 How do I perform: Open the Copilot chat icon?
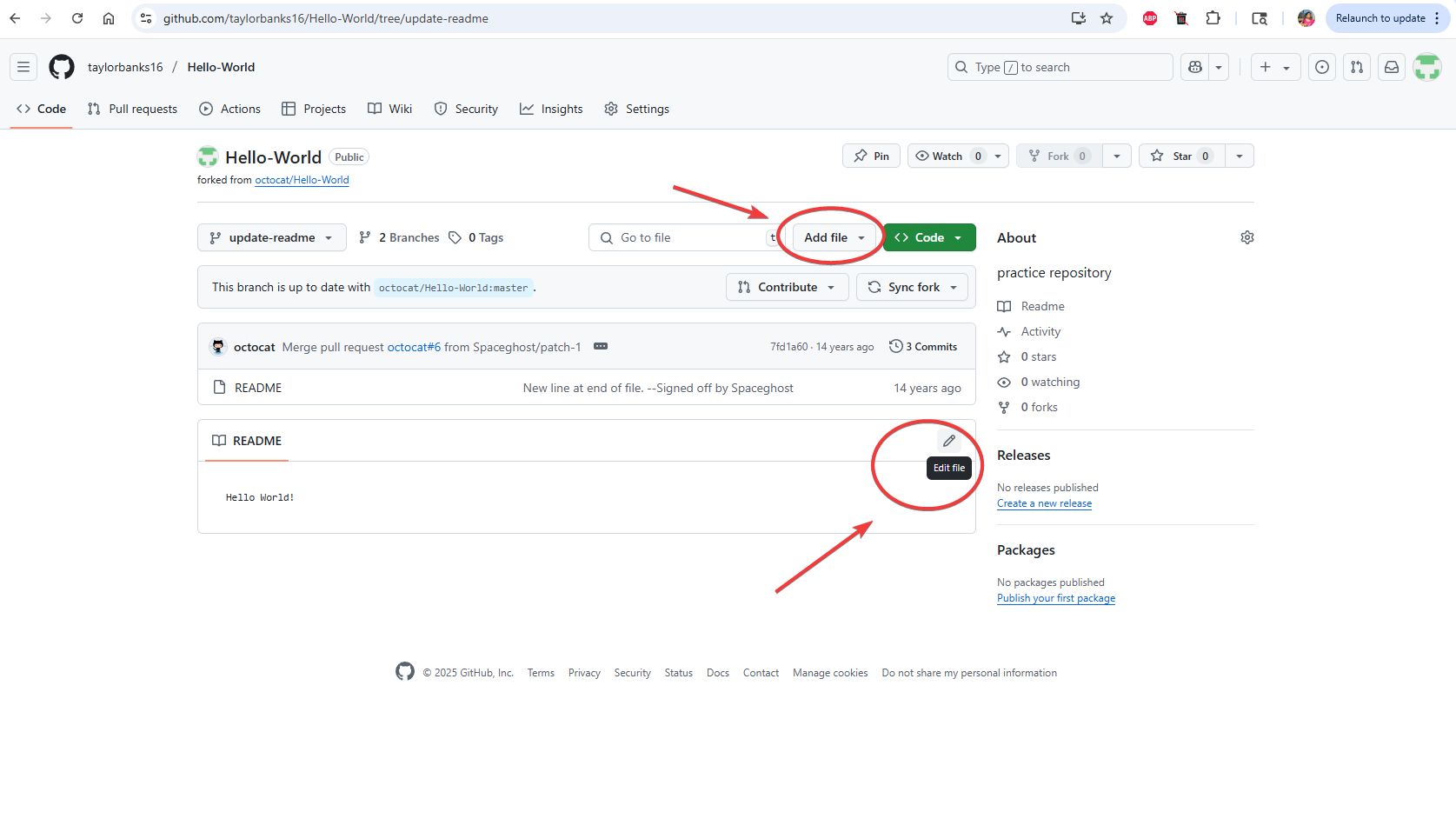click(x=1195, y=67)
